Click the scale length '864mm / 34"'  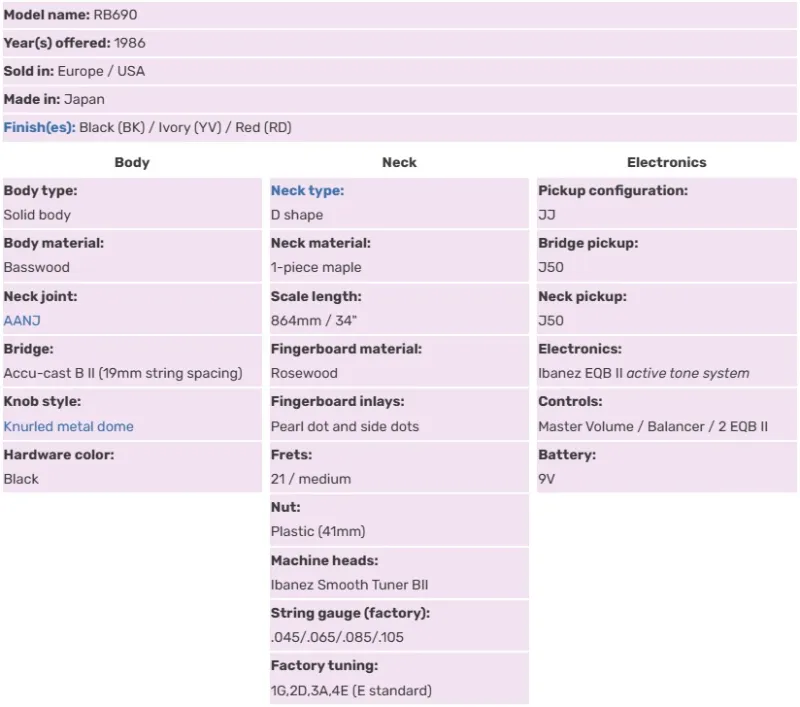click(x=314, y=321)
